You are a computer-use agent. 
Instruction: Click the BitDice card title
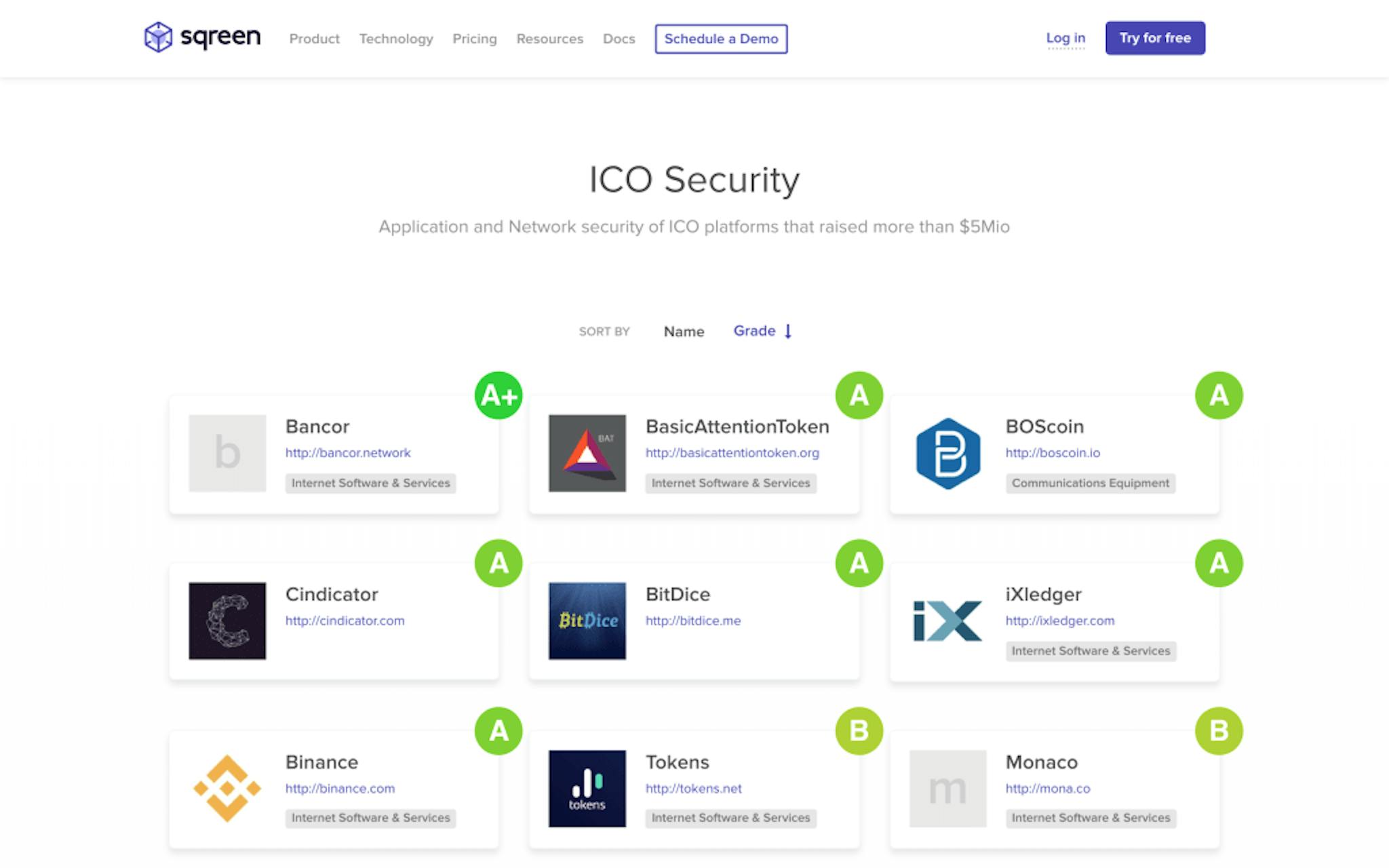point(678,595)
